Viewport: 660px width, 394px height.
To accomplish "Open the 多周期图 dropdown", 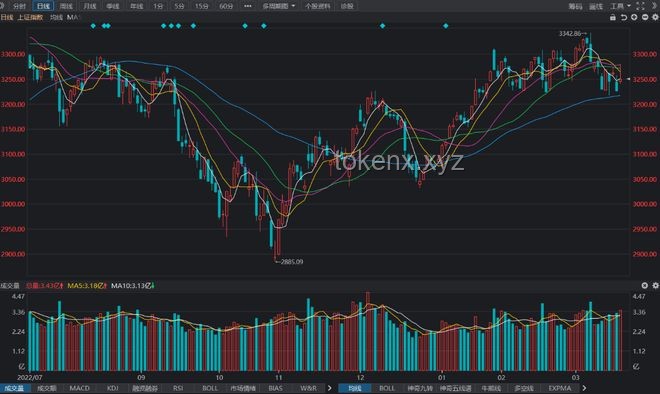I will [x=279, y=6].
